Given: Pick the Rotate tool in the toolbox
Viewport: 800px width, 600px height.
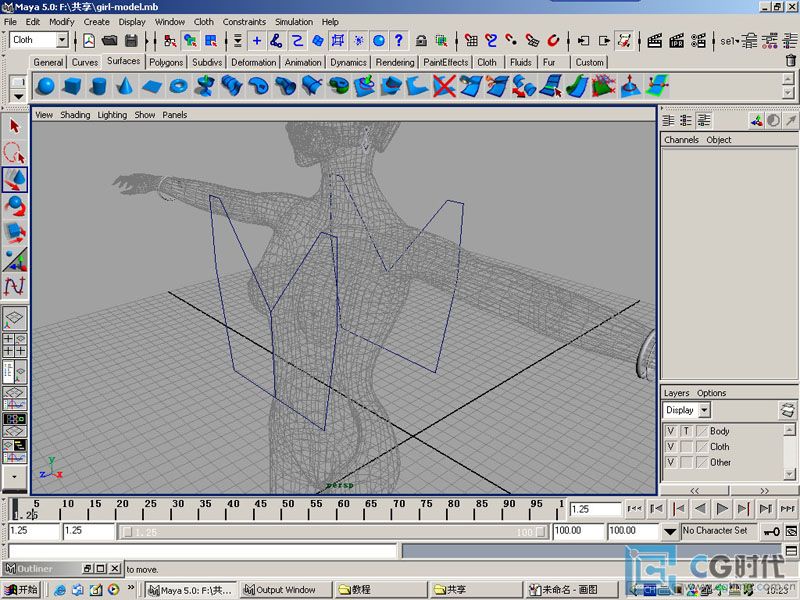Looking at the screenshot, I should [x=15, y=206].
